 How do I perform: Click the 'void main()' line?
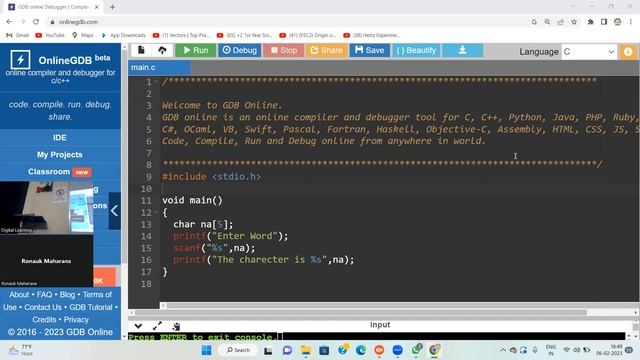coord(192,200)
